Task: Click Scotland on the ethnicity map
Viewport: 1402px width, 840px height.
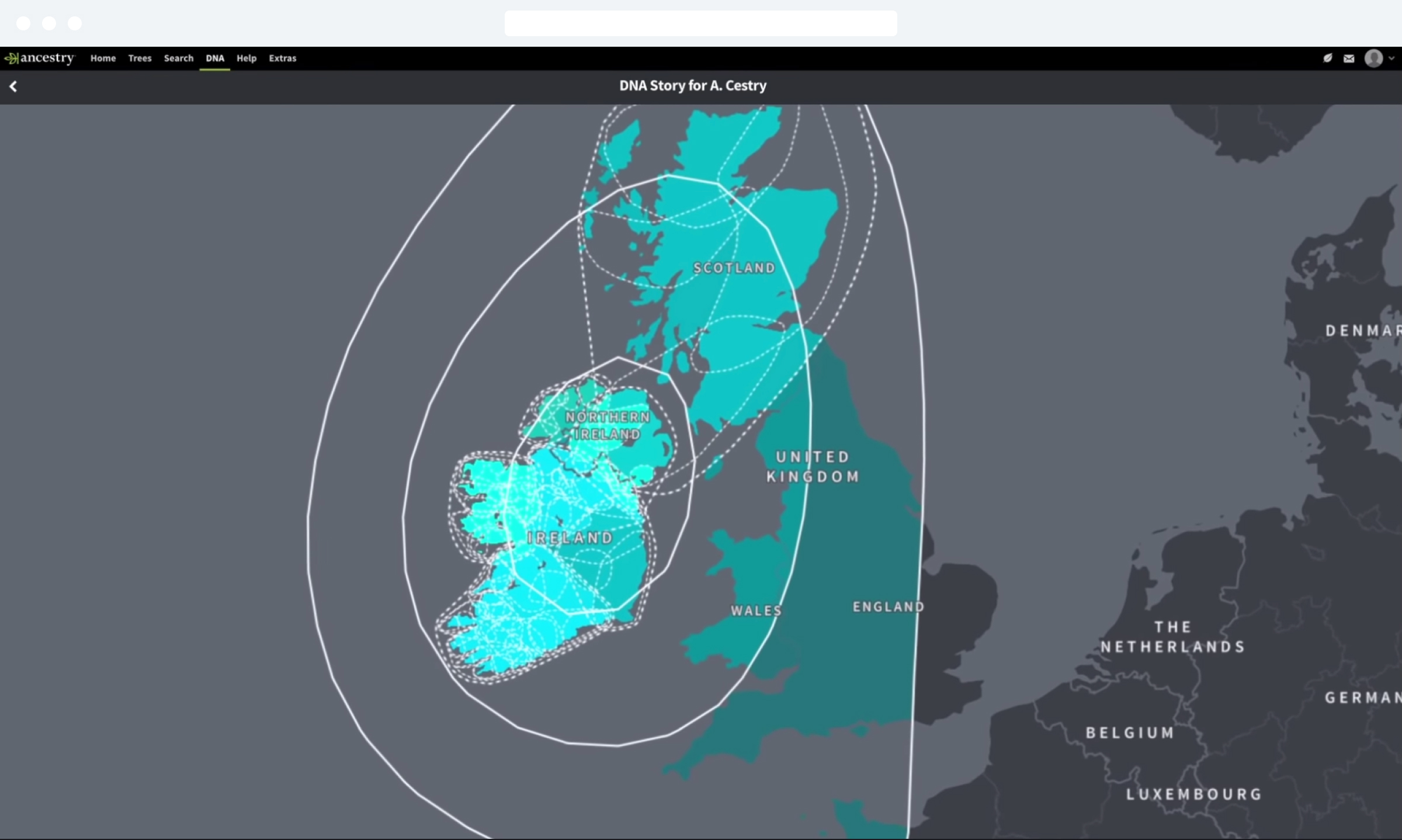Action: (x=733, y=268)
